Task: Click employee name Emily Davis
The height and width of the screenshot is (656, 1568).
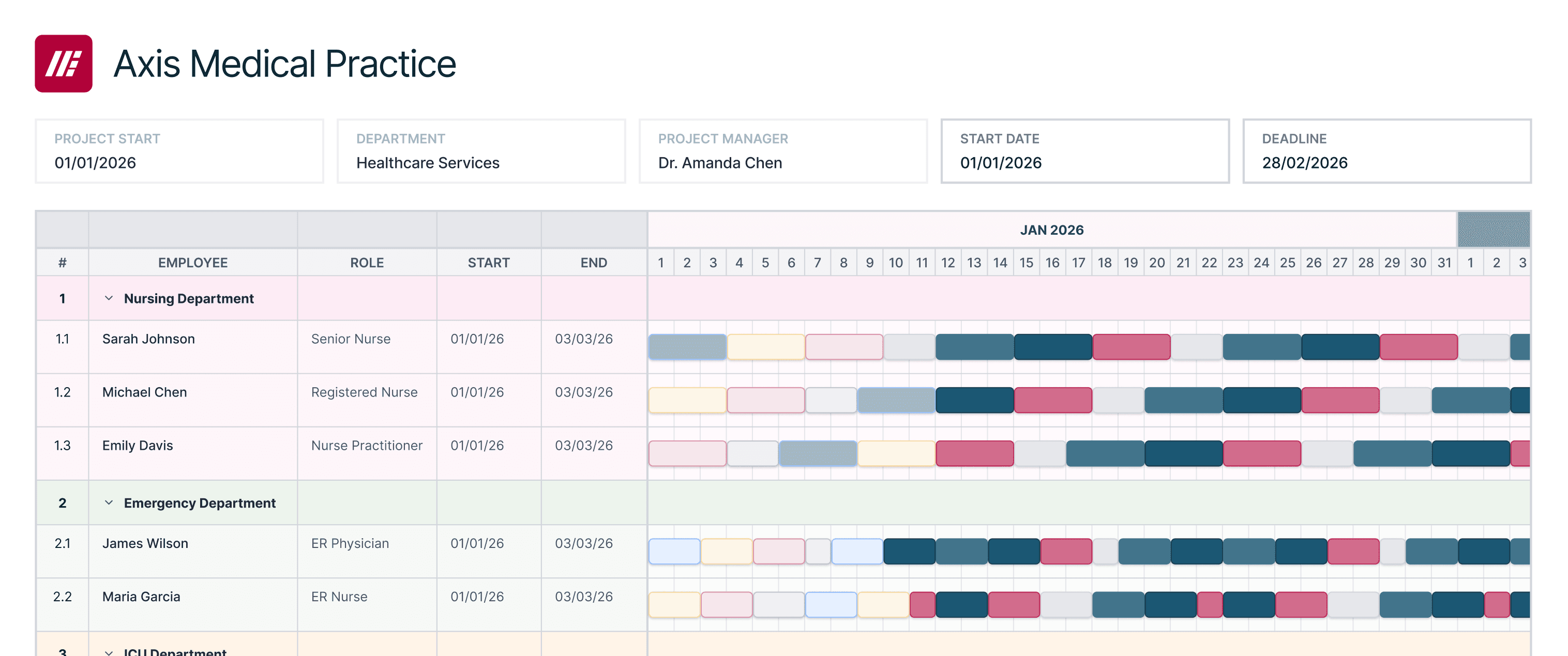Action: click(x=138, y=446)
